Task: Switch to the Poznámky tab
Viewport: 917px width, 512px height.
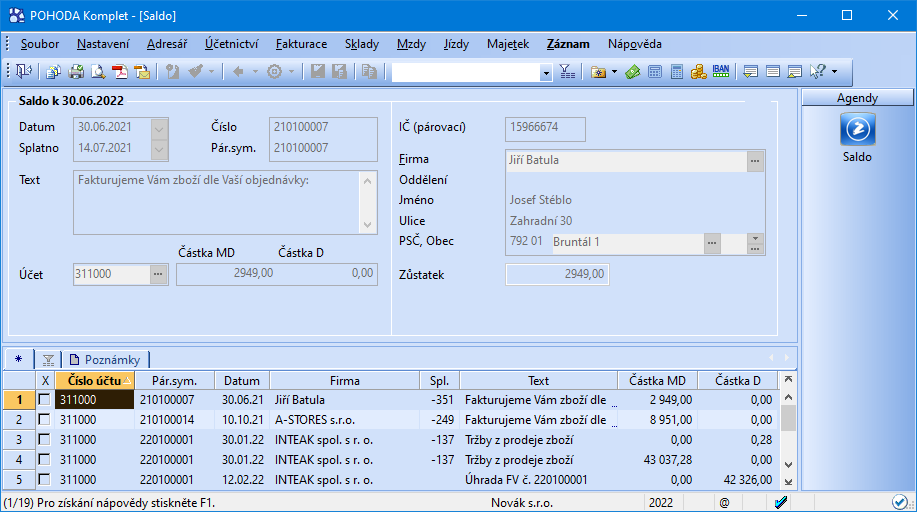Action: [x=105, y=359]
